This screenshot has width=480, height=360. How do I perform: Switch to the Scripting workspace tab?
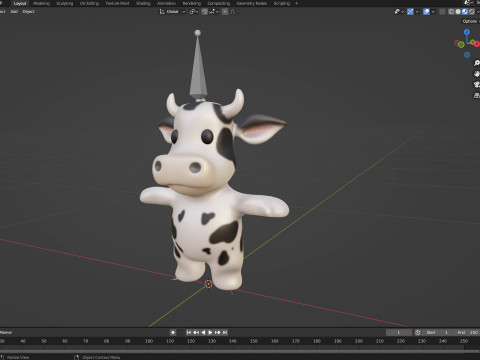coord(282,3)
